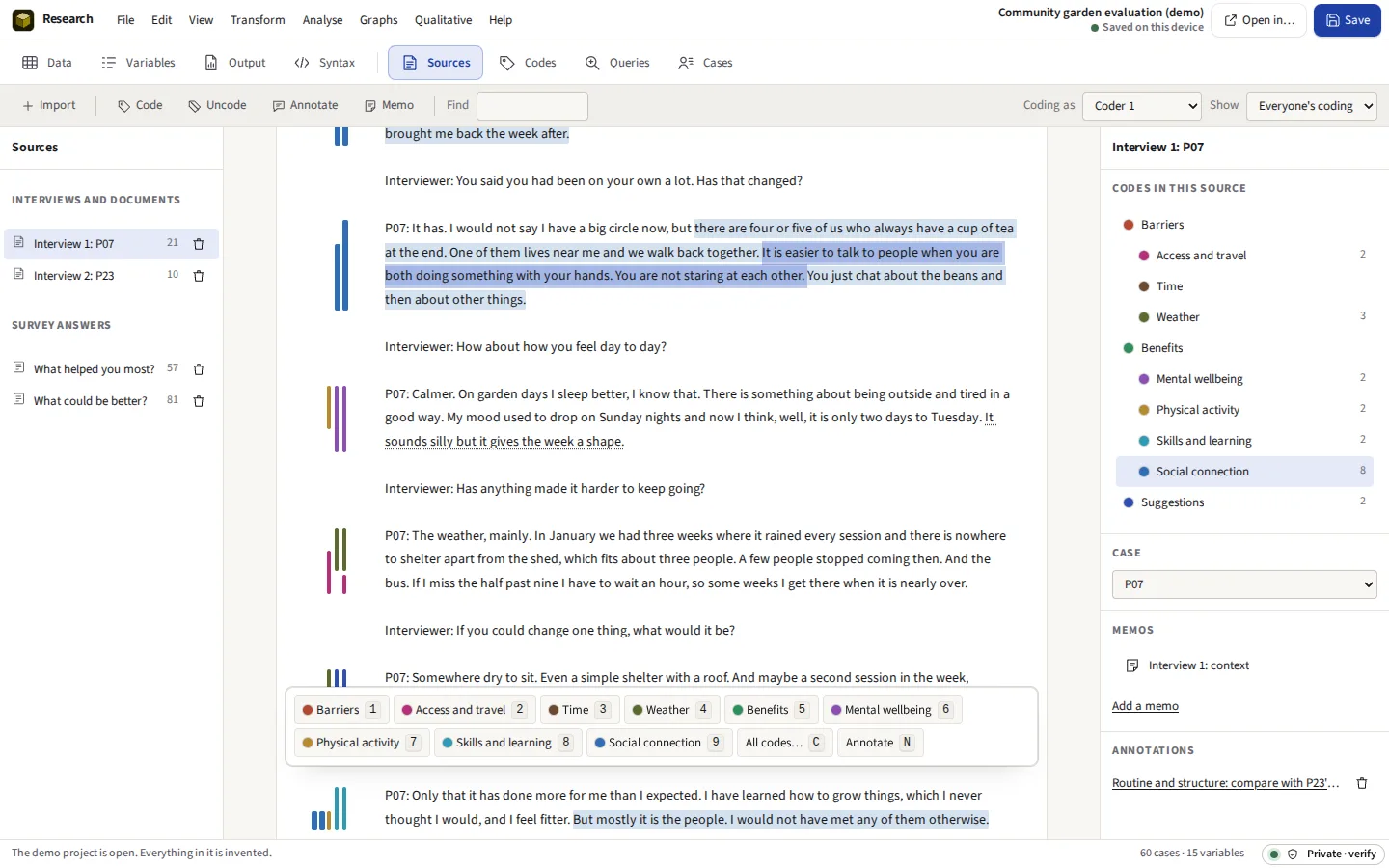
Task: Open the Case dropdown showing P07
Action: pos(1244,584)
